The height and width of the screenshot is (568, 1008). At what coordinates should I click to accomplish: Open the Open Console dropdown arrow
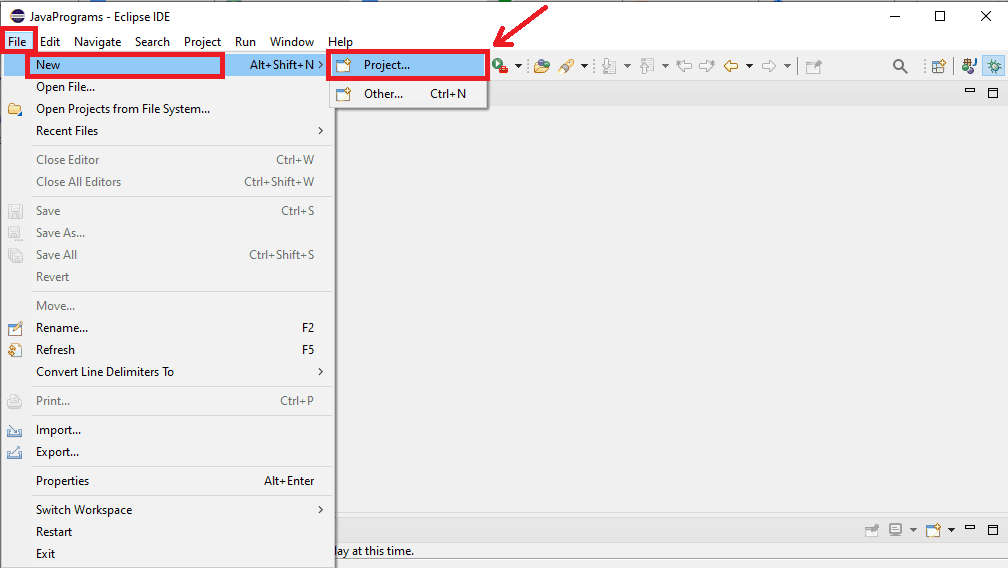tap(951, 530)
